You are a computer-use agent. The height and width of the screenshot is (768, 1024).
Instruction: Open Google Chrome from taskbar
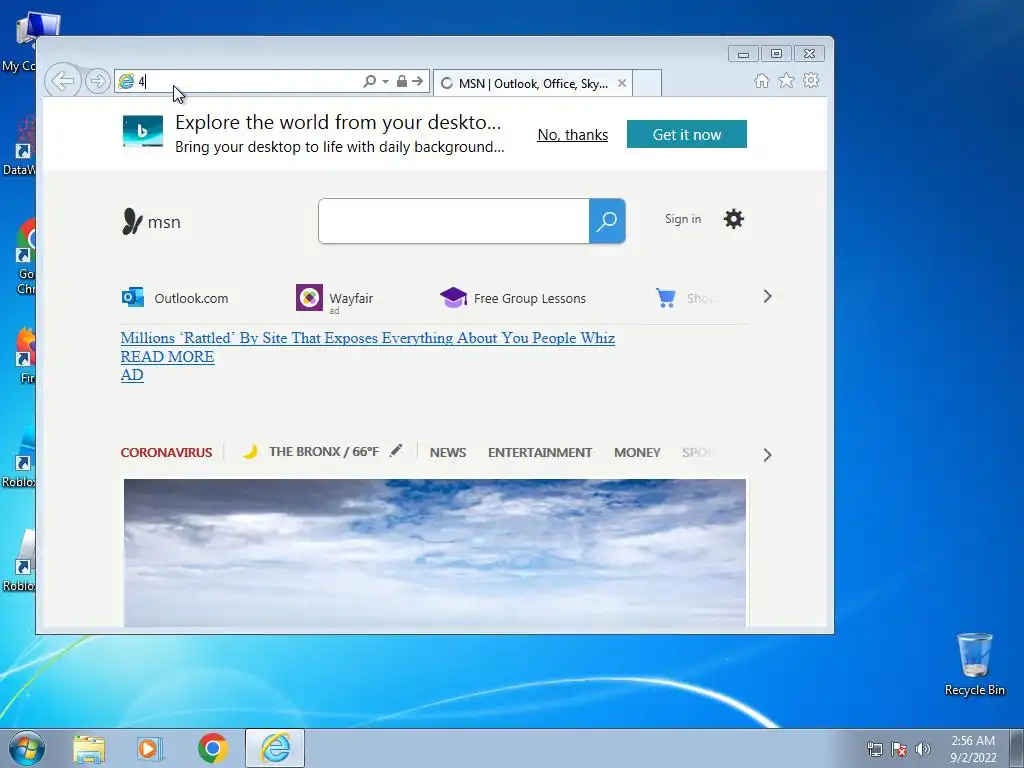(212, 748)
